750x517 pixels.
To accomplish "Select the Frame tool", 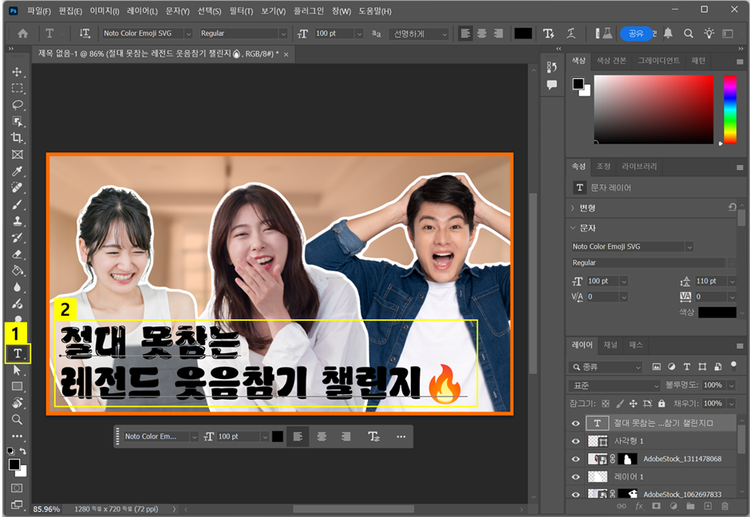I will pyautogui.click(x=17, y=154).
